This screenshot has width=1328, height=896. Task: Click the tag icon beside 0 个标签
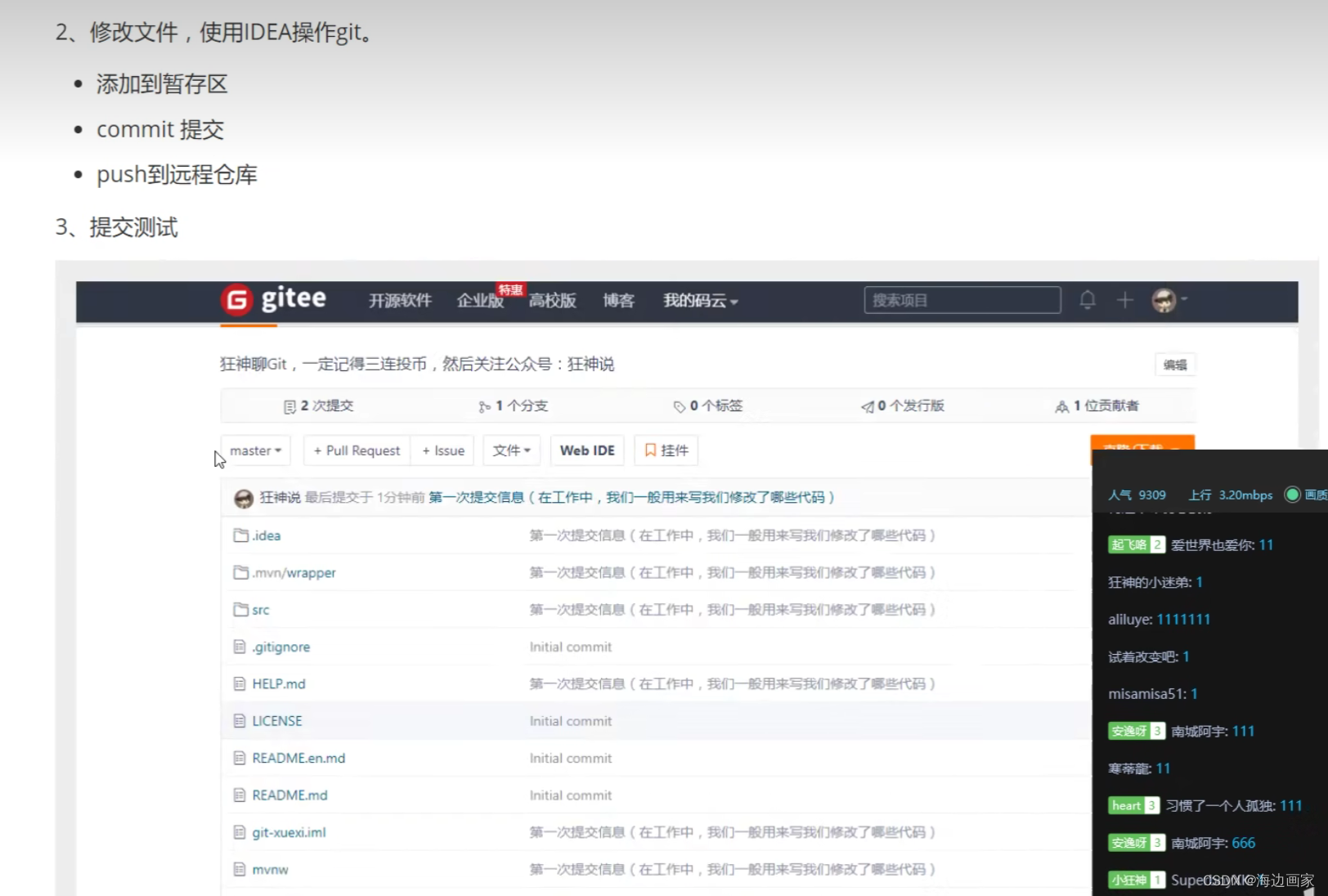[680, 406]
